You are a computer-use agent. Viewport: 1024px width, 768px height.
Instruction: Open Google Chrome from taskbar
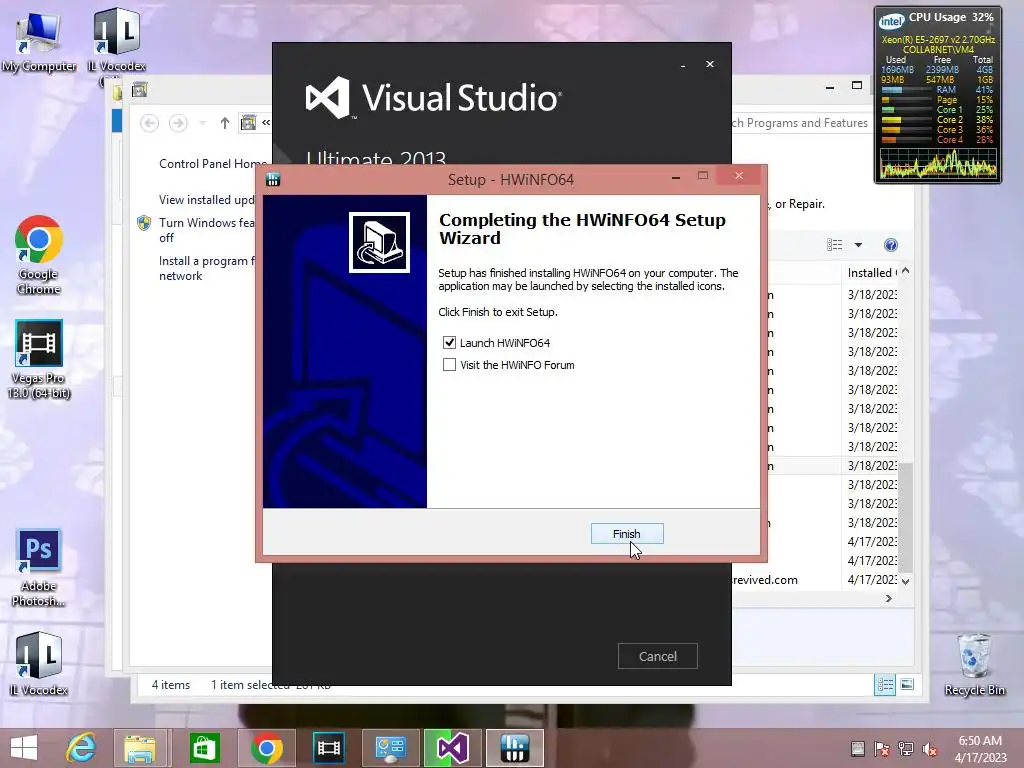tap(266, 748)
